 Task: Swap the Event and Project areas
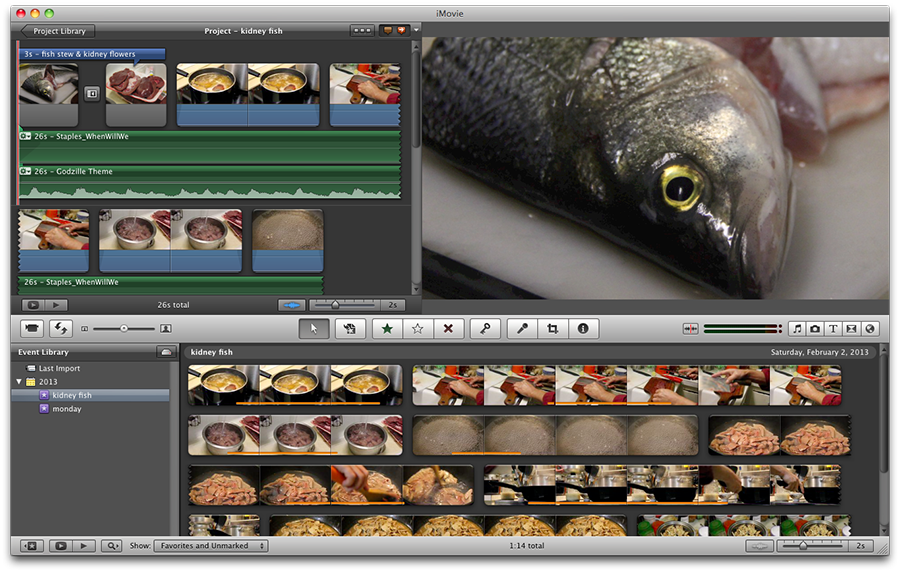point(62,328)
